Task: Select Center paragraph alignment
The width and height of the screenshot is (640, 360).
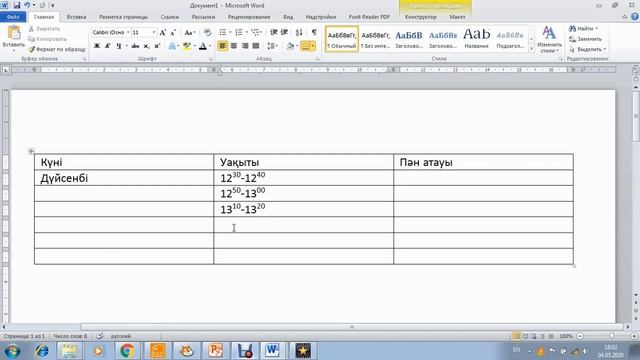Action: coord(234,46)
